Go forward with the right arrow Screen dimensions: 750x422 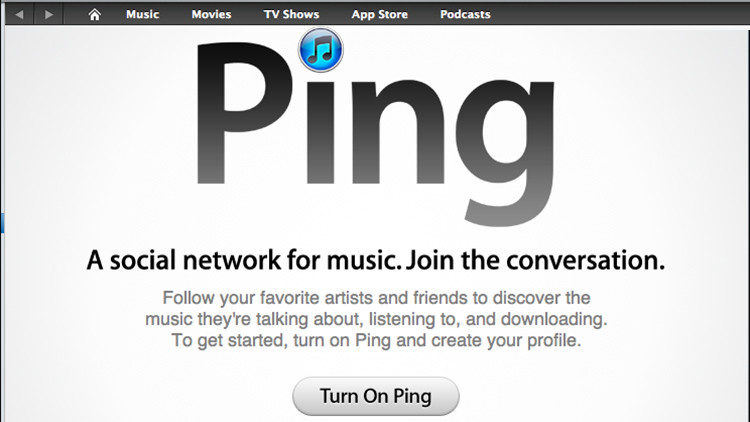(x=48, y=14)
